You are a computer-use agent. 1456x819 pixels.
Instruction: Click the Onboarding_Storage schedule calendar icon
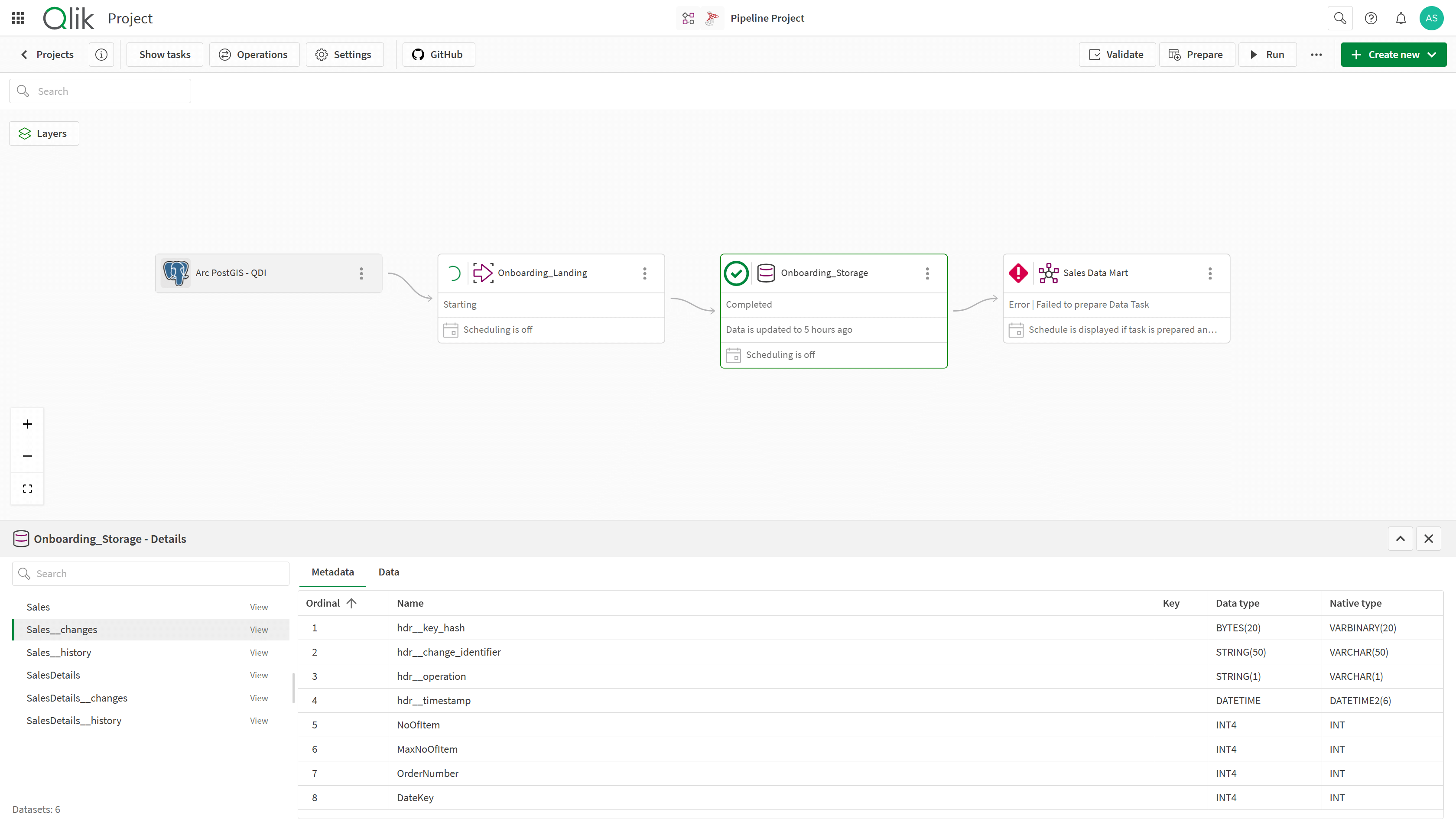pos(733,355)
